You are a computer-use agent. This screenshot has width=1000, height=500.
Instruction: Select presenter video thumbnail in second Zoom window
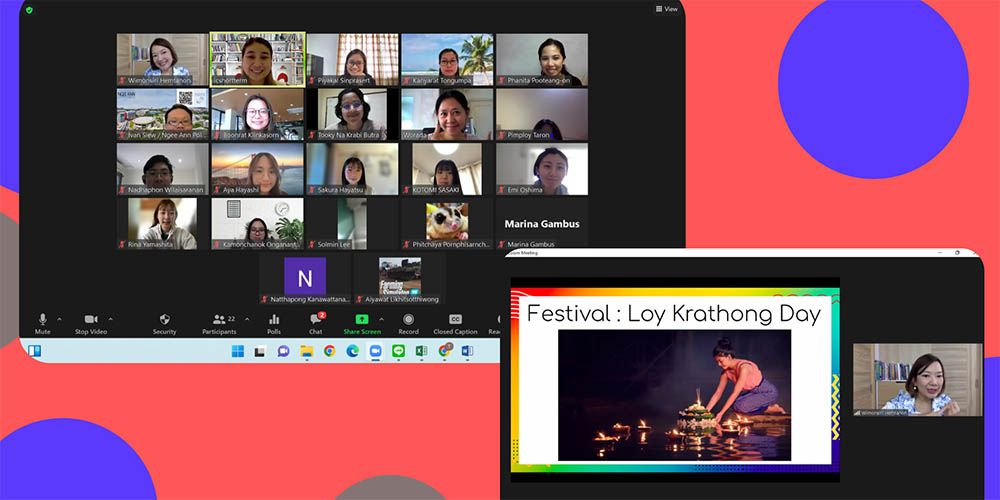point(918,380)
